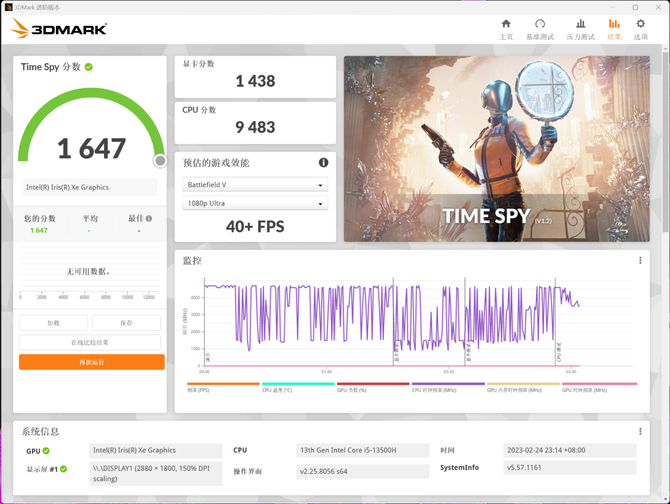
Task: Click the window's vertical scrollbar
Action: pos(666,141)
